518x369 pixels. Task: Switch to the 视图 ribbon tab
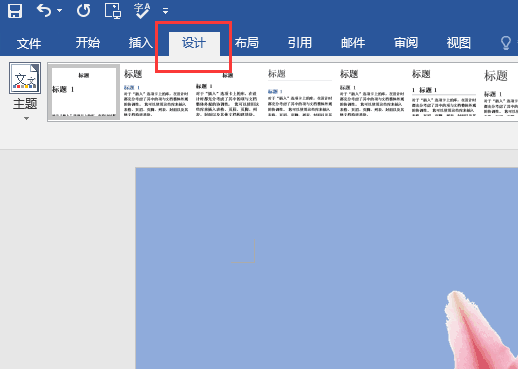459,43
